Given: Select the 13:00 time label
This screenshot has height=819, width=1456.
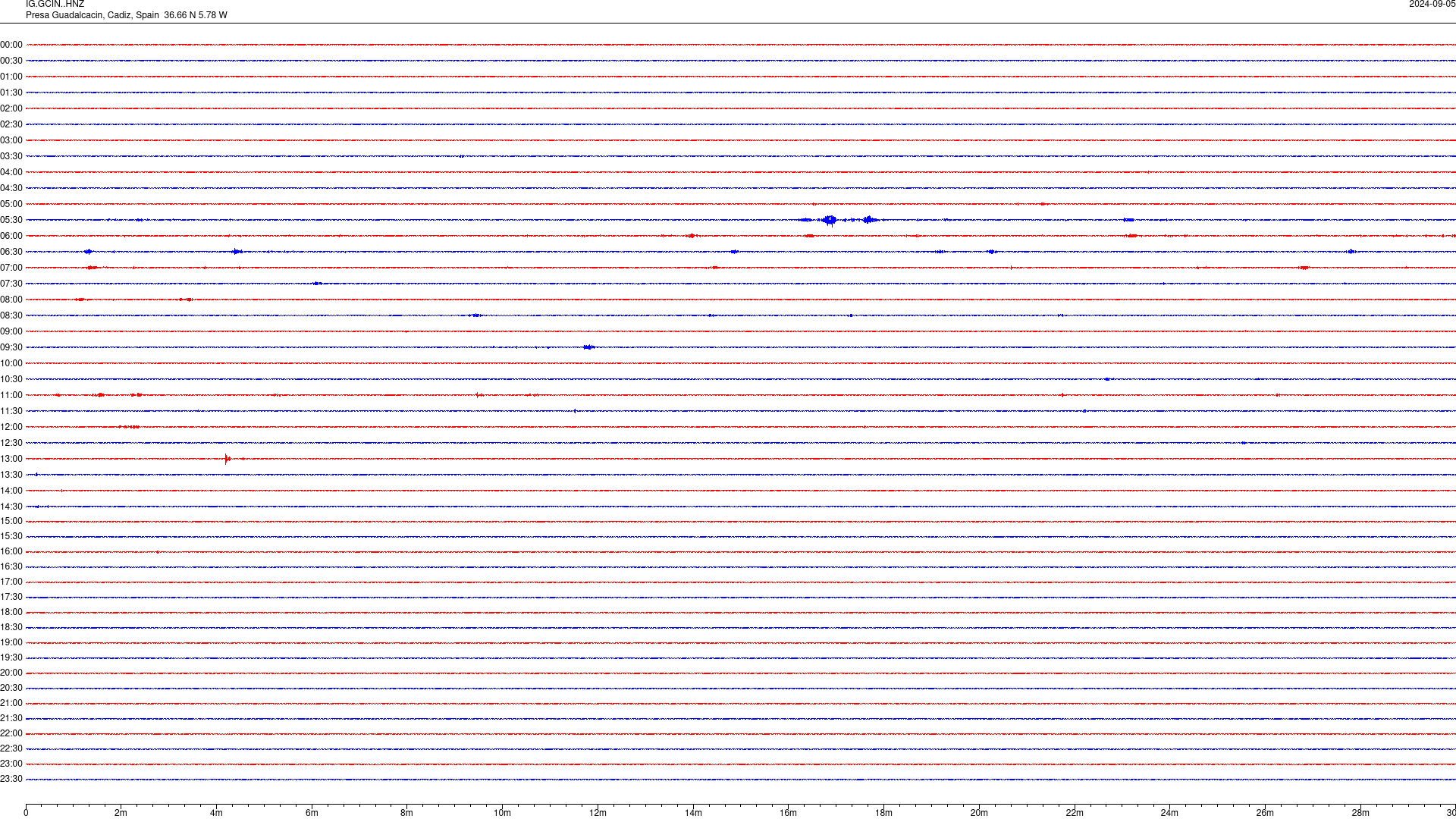Looking at the screenshot, I should point(11,459).
